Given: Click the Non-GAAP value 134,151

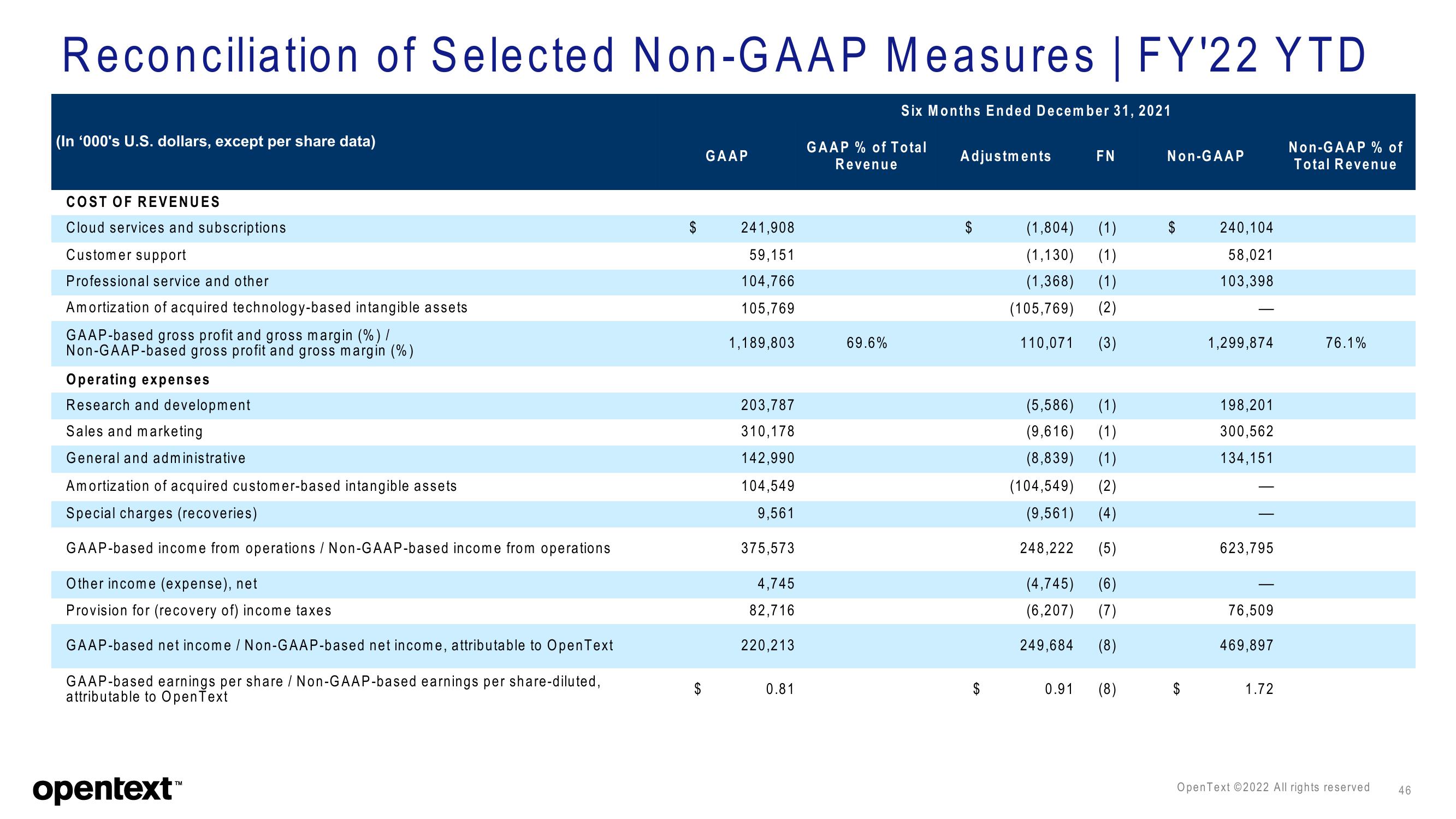Looking at the screenshot, I should 1246,458.
